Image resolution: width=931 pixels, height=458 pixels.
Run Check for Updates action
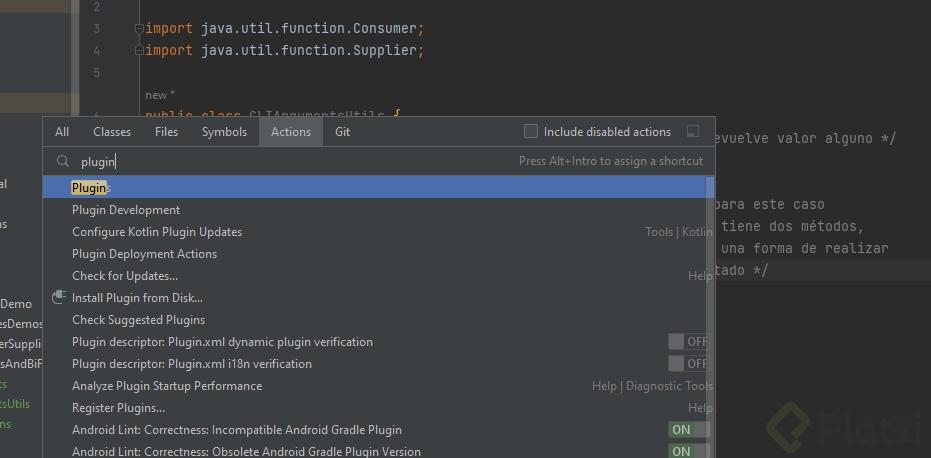125,276
